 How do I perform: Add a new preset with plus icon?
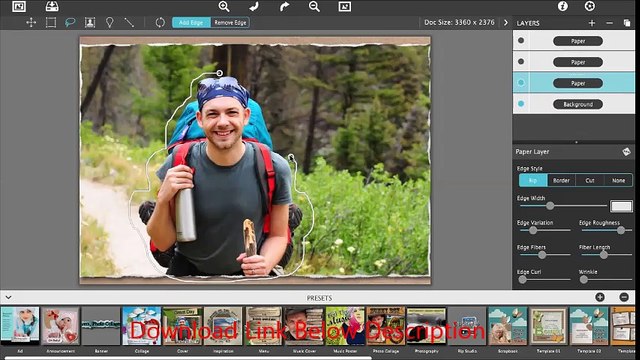[x=600, y=297]
